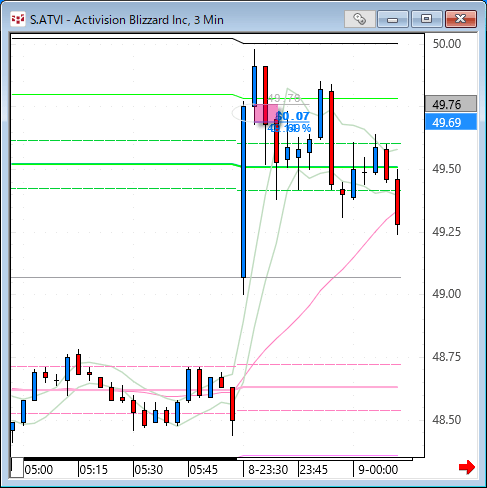The image size is (487, 488).
Task: Click the 49.50 price axis label
Action: coord(447,169)
